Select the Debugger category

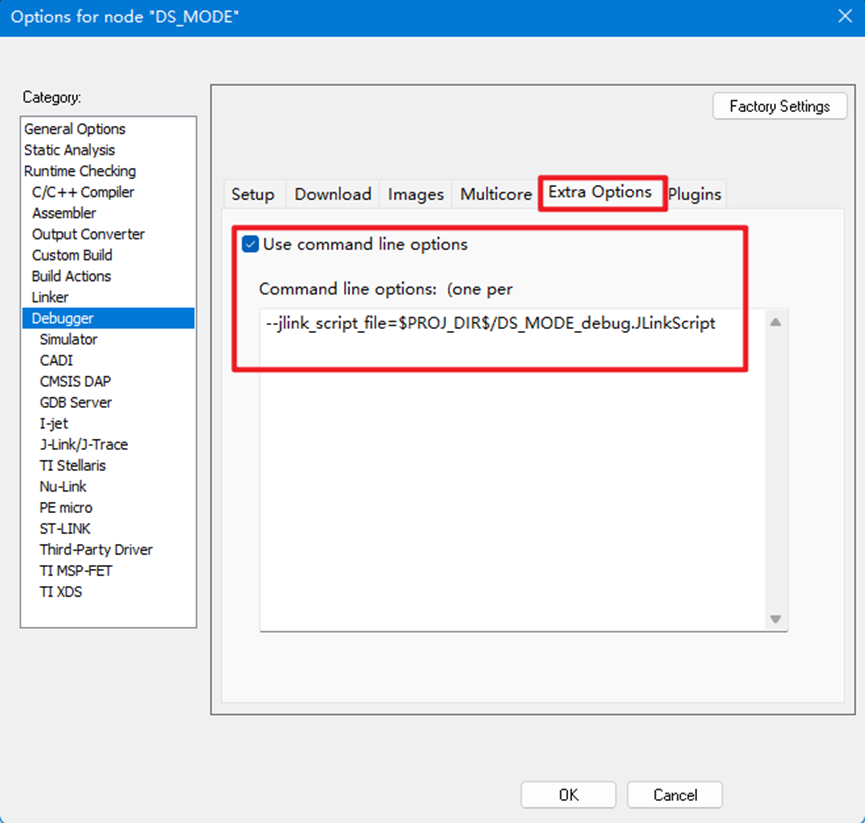click(108, 318)
